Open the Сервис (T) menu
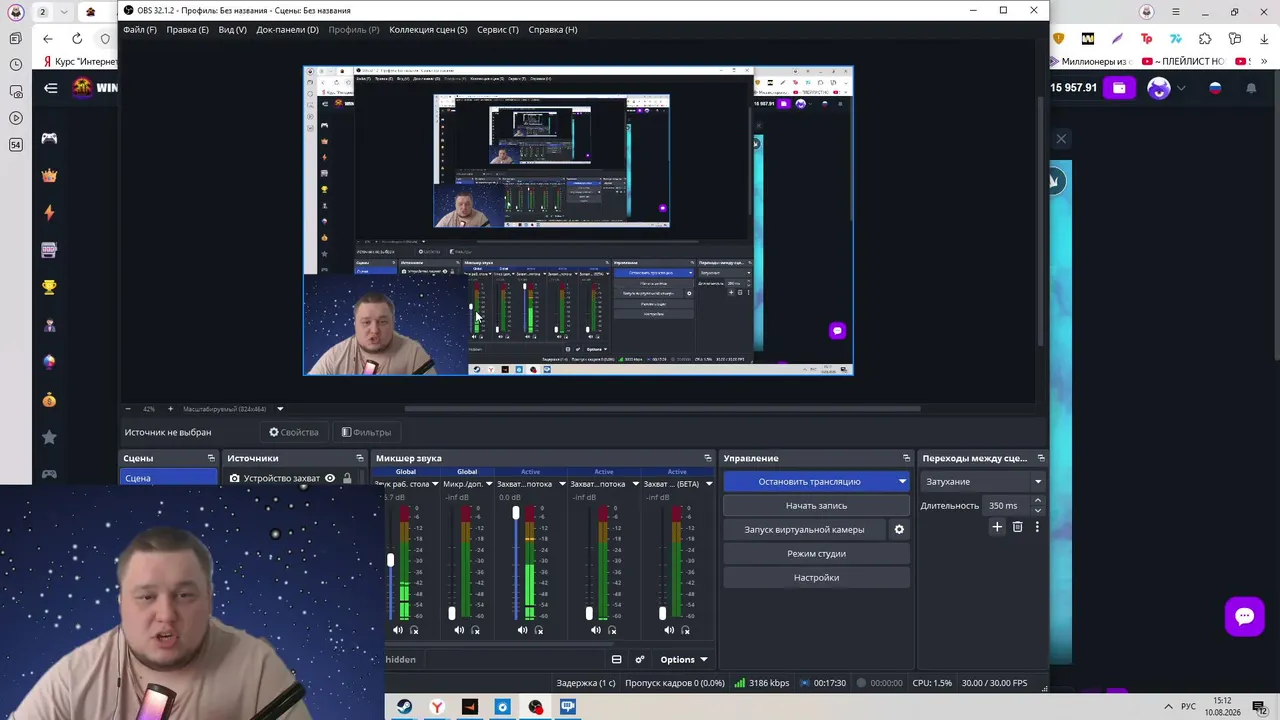 pos(498,30)
